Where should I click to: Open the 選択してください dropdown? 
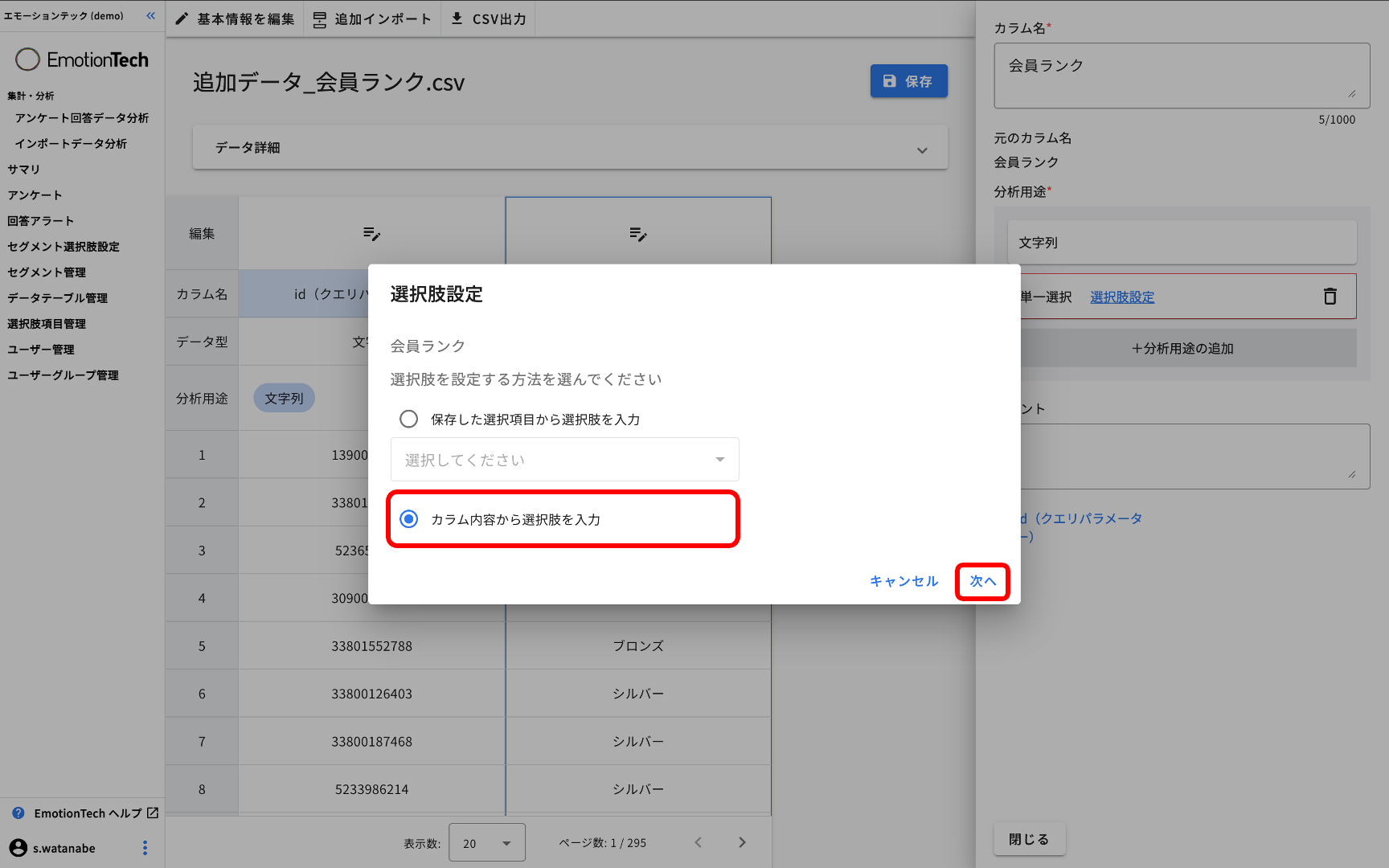[564, 460]
